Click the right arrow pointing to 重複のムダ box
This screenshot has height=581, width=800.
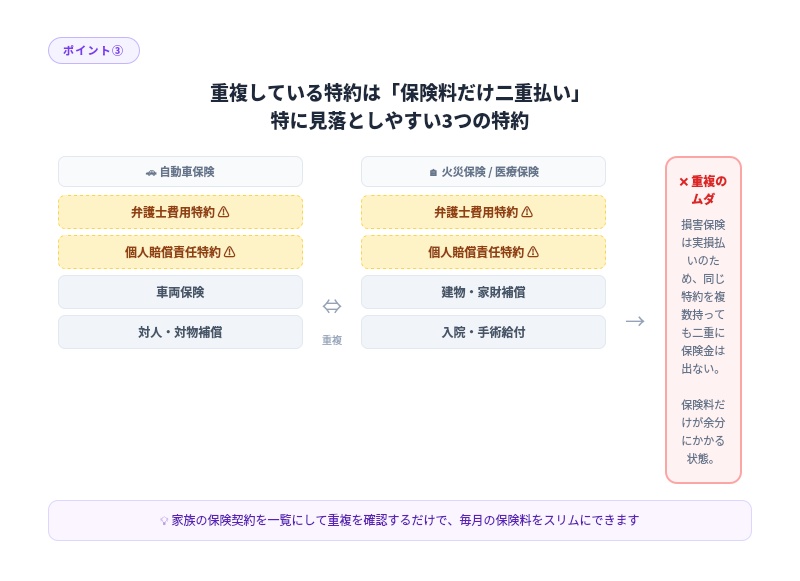635,321
